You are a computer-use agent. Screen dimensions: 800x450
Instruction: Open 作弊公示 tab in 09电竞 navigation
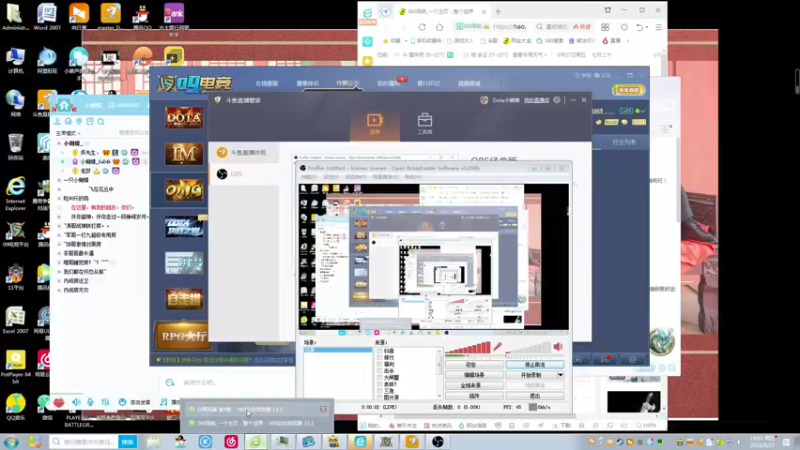tap(347, 83)
